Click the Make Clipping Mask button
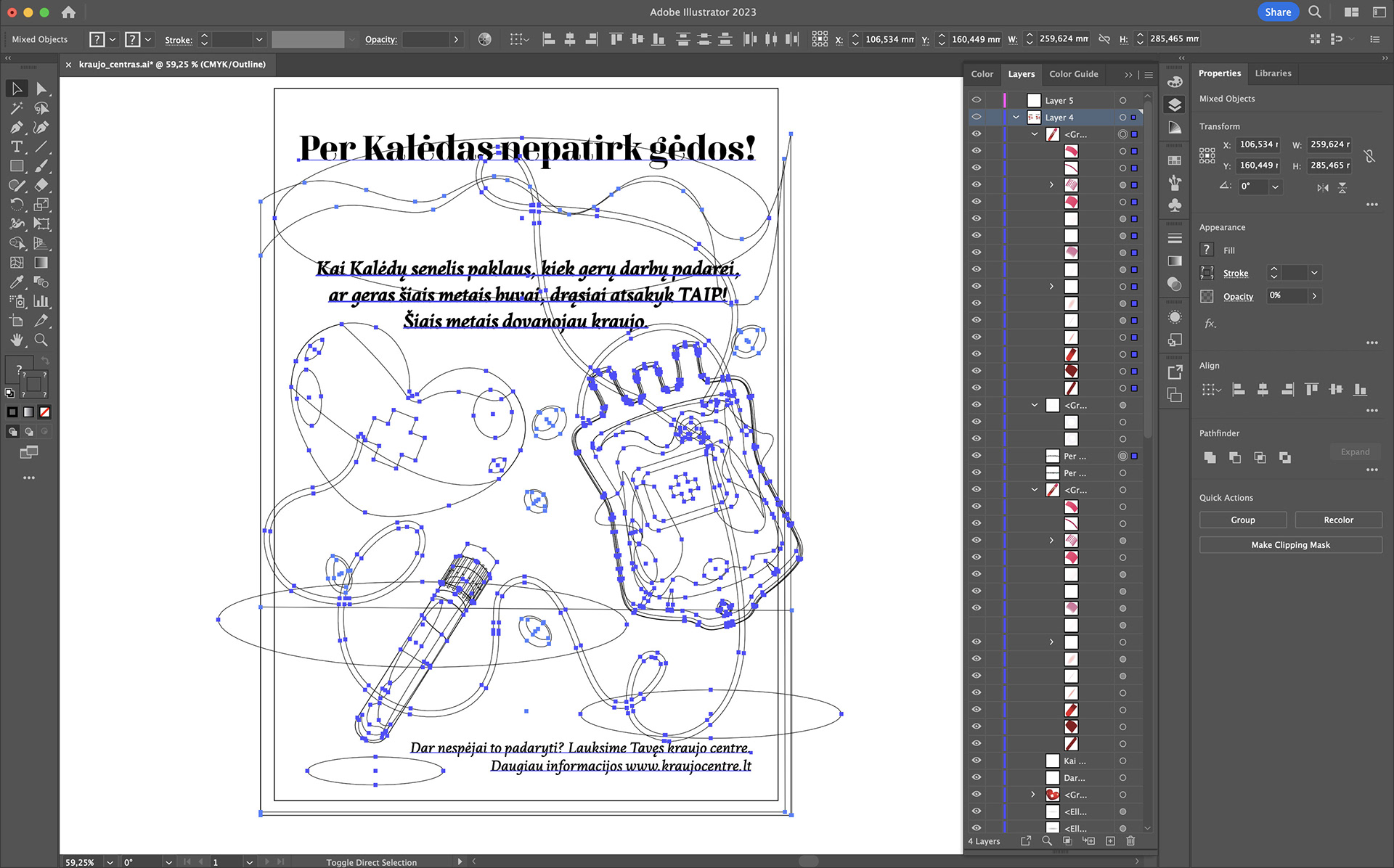Screen dimensions: 1394x868 1290,545
